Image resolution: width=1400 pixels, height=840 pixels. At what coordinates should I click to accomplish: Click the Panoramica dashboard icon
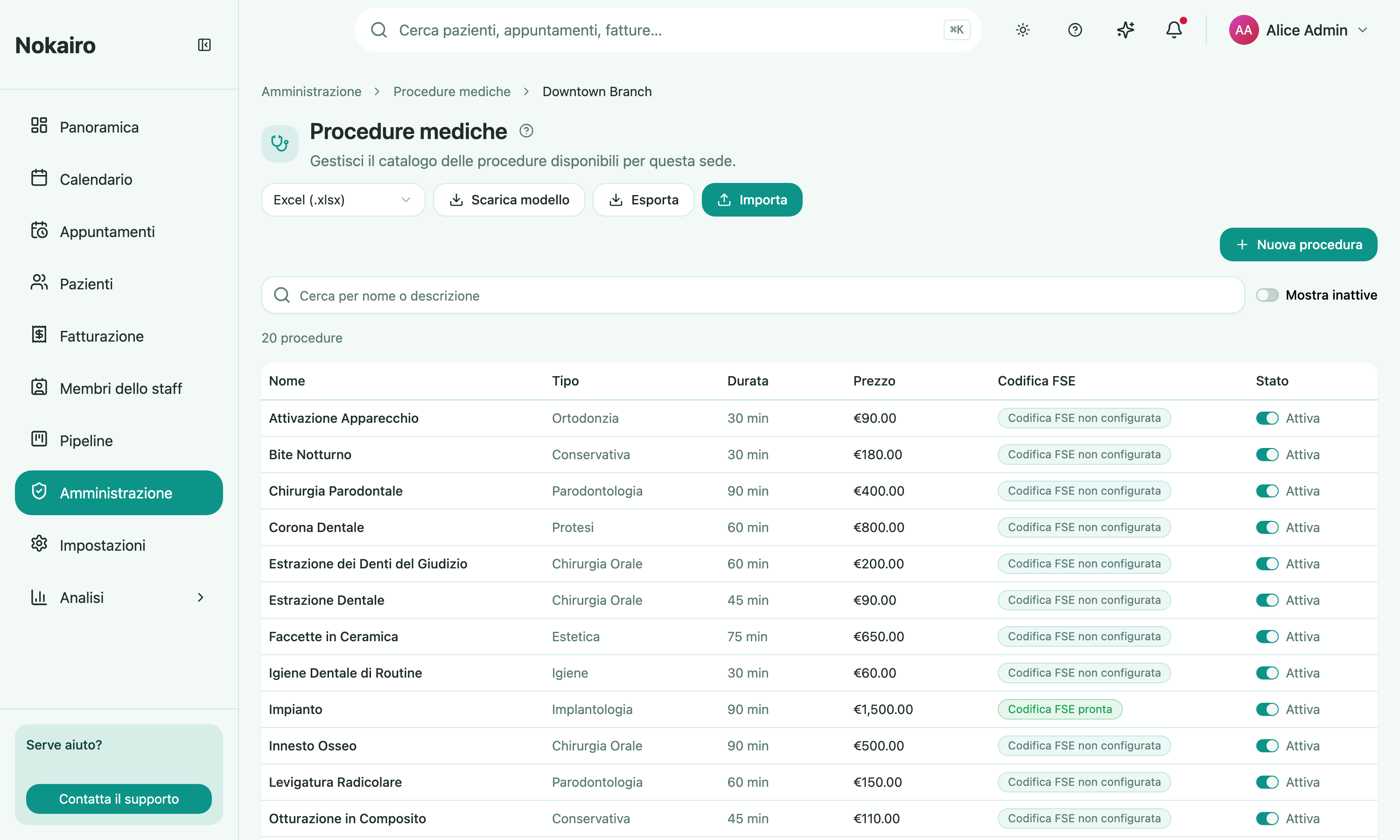click(x=39, y=125)
